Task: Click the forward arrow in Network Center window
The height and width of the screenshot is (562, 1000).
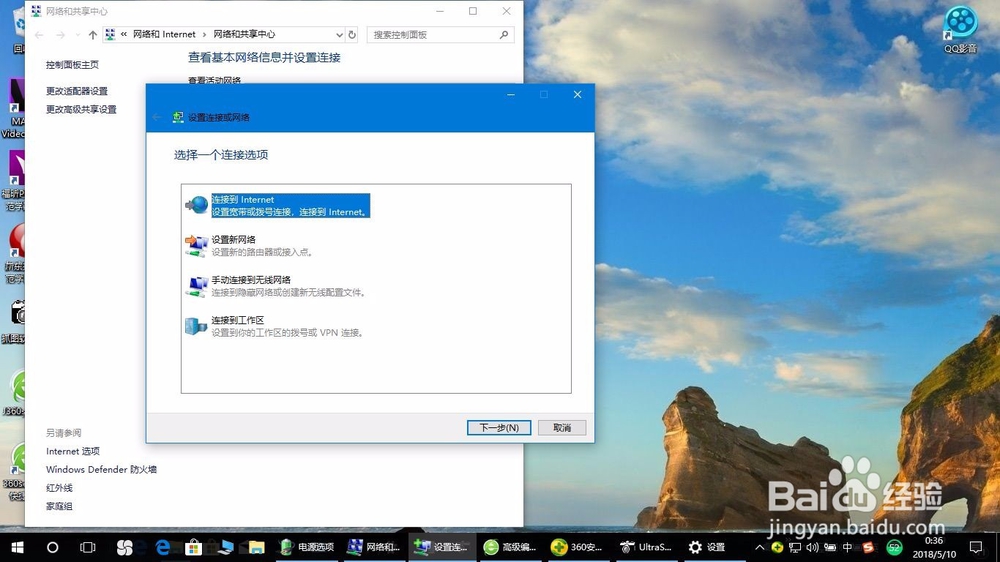Action: point(61,34)
